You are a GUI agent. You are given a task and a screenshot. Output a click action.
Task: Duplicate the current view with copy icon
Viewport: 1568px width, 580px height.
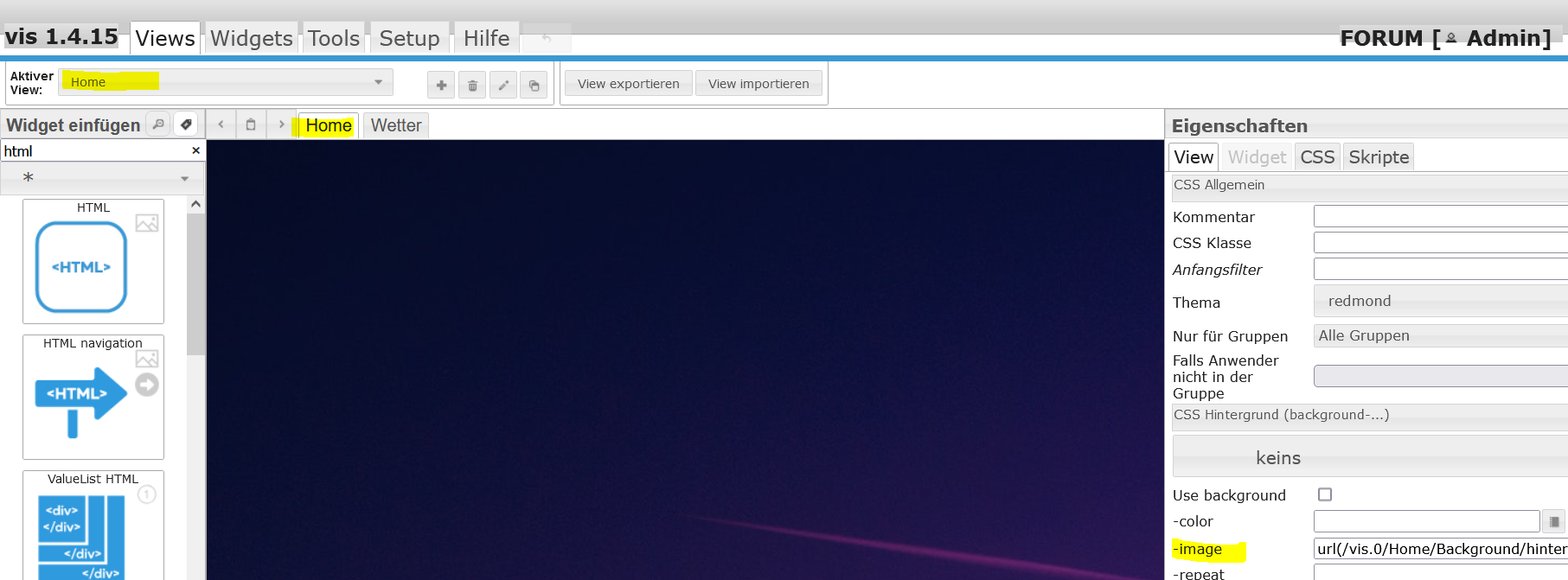[534, 85]
